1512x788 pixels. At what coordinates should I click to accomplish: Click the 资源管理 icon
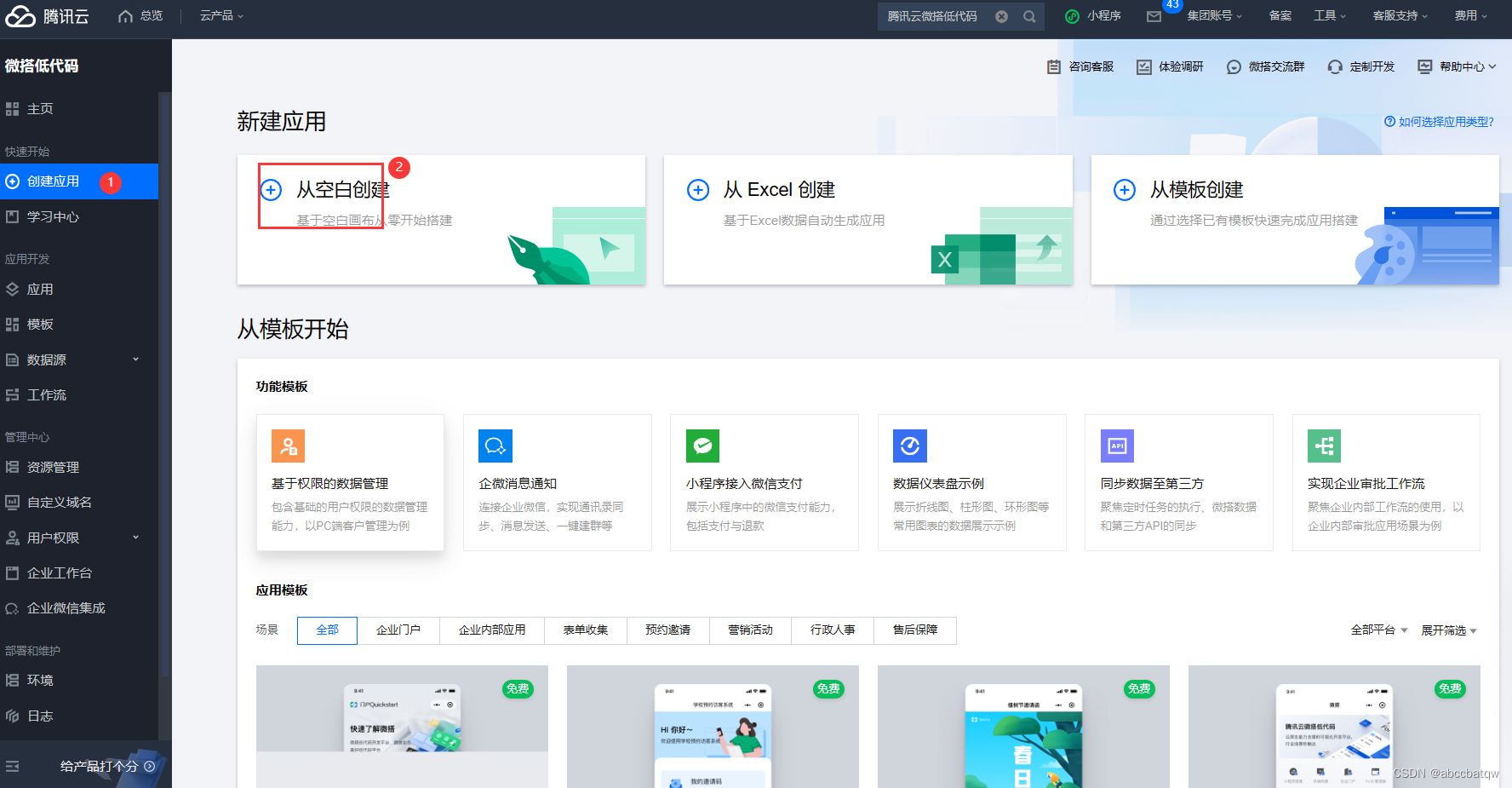(12, 467)
